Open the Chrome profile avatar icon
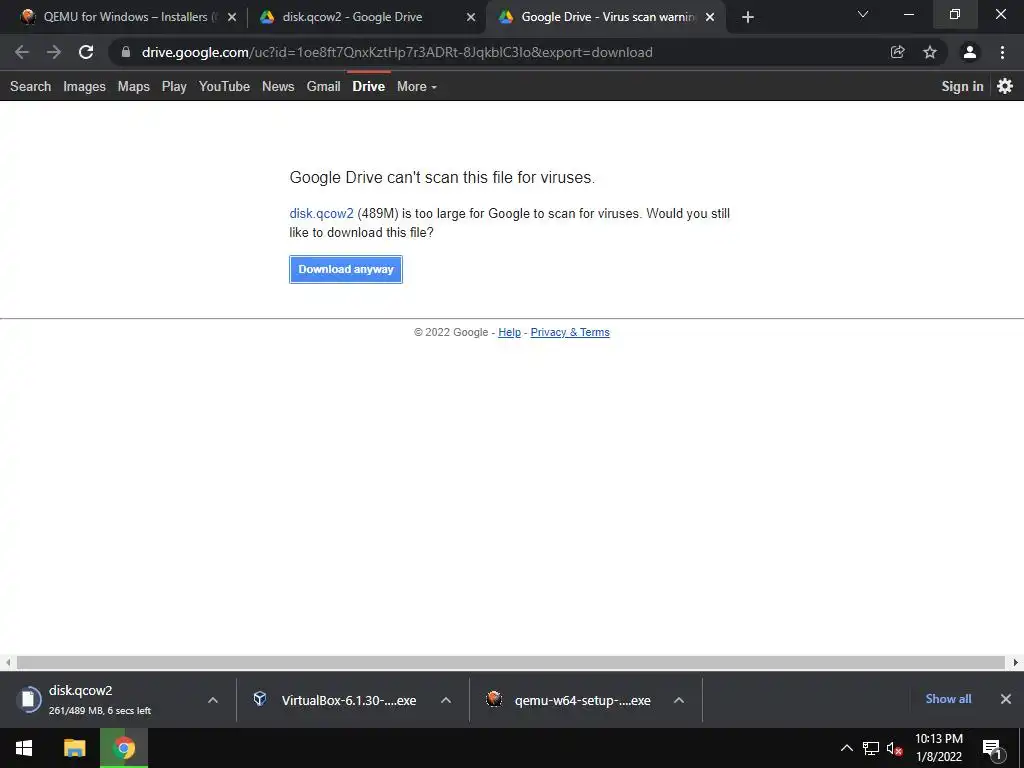The width and height of the screenshot is (1024, 768). pos(970,52)
